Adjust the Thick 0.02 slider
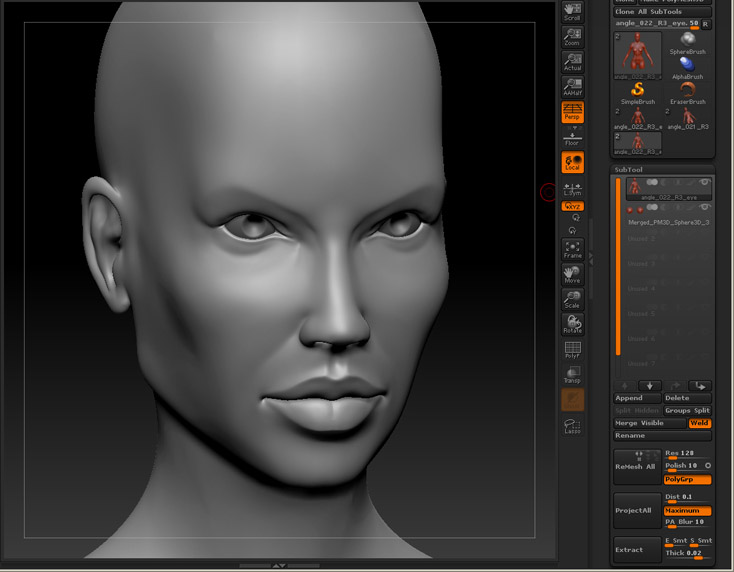 tap(687, 554)
